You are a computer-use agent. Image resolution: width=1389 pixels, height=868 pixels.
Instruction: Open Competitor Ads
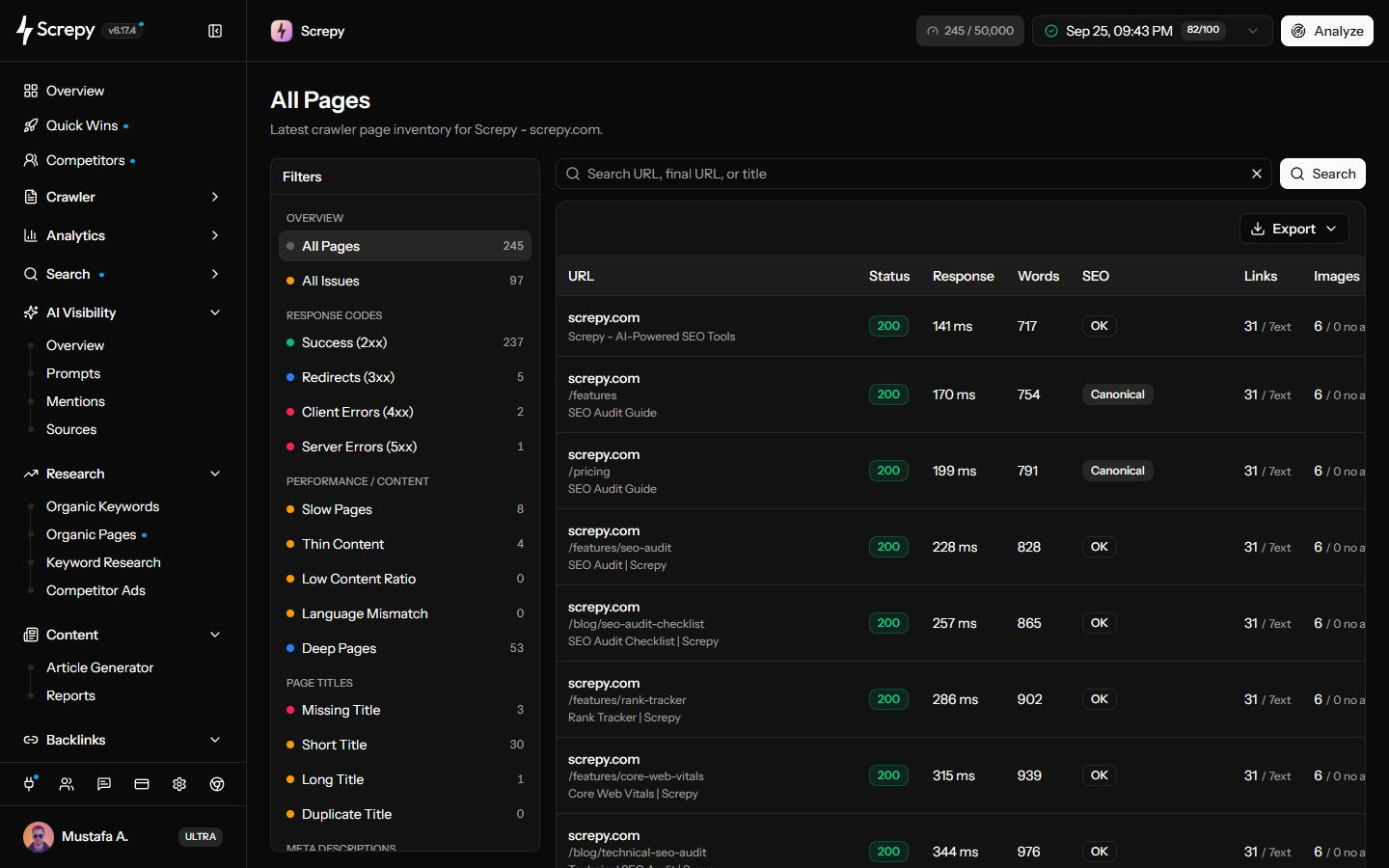pyautogui.click(x=95, y=590)
